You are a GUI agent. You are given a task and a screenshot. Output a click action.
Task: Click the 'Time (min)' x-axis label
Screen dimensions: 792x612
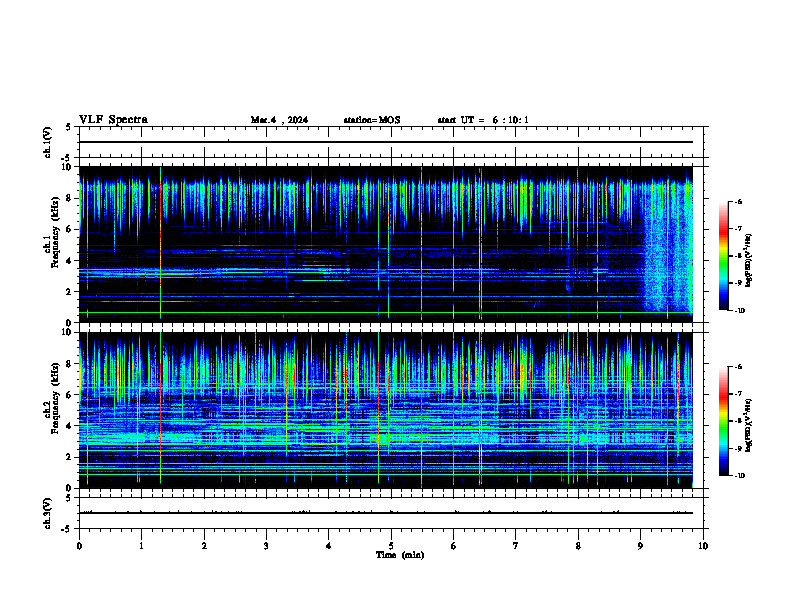pos(400,555)
